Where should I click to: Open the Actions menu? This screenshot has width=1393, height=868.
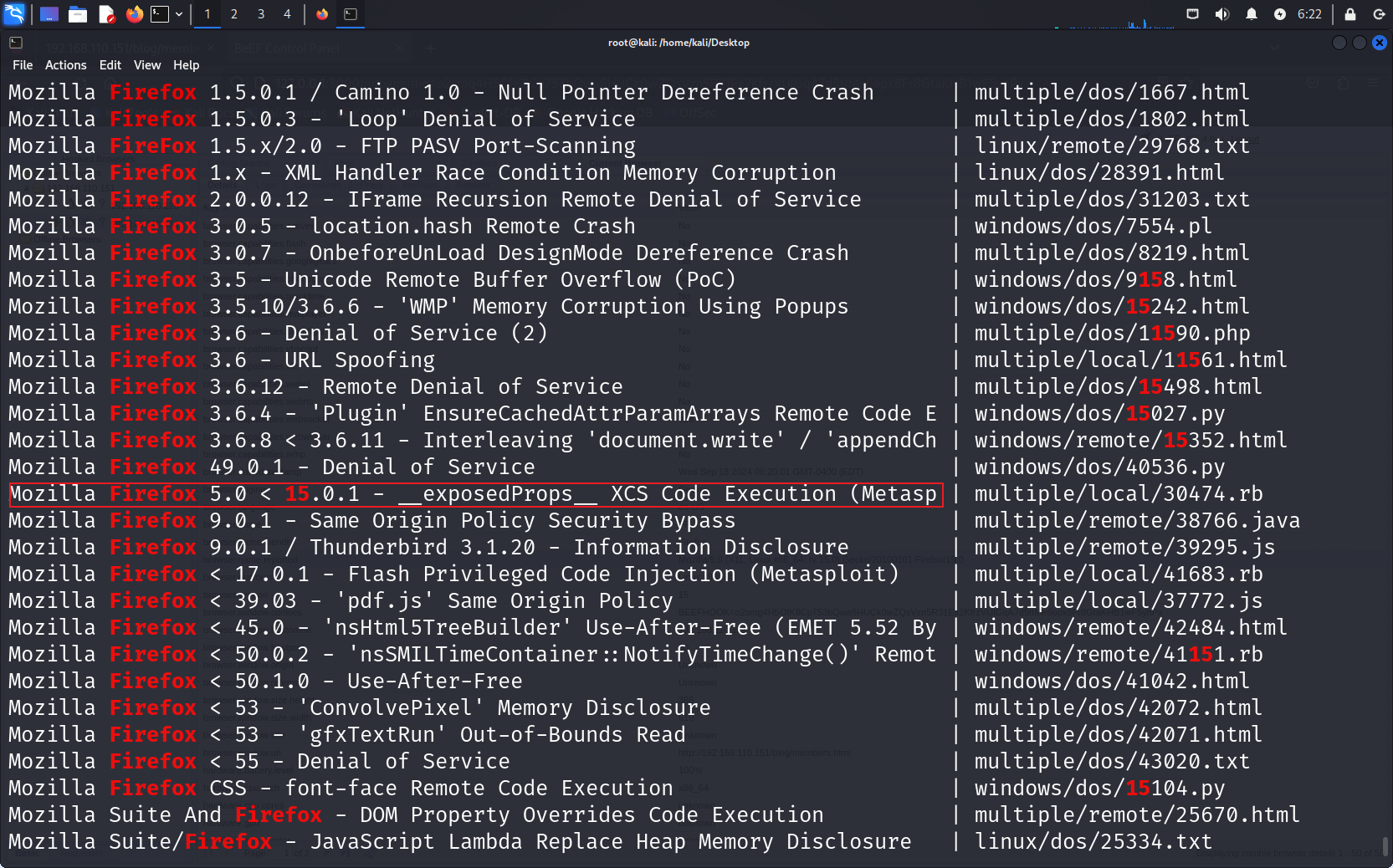coord(66,65)
